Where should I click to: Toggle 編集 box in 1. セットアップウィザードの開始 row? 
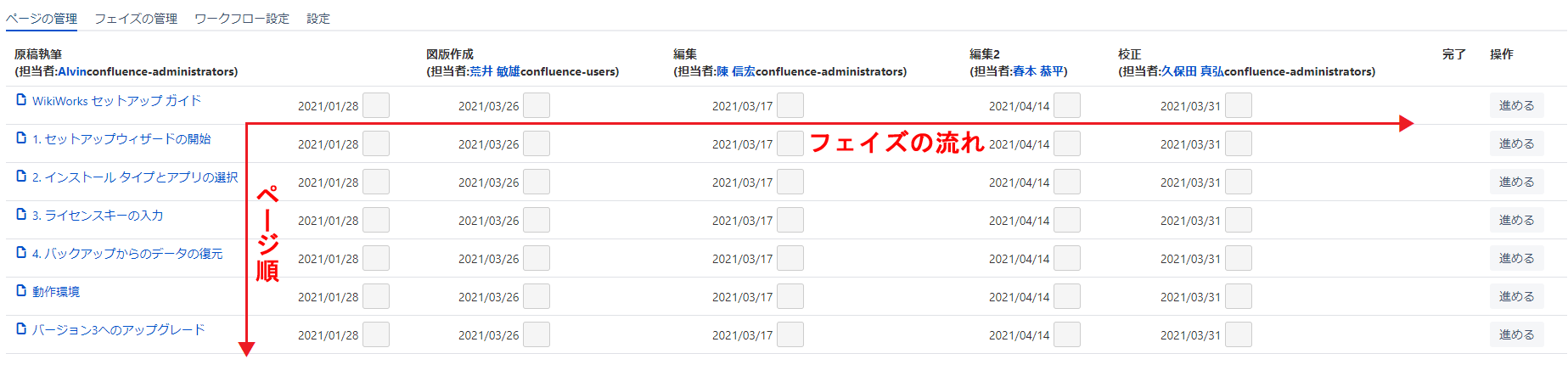pyautogui.click(x=790, y=143)
